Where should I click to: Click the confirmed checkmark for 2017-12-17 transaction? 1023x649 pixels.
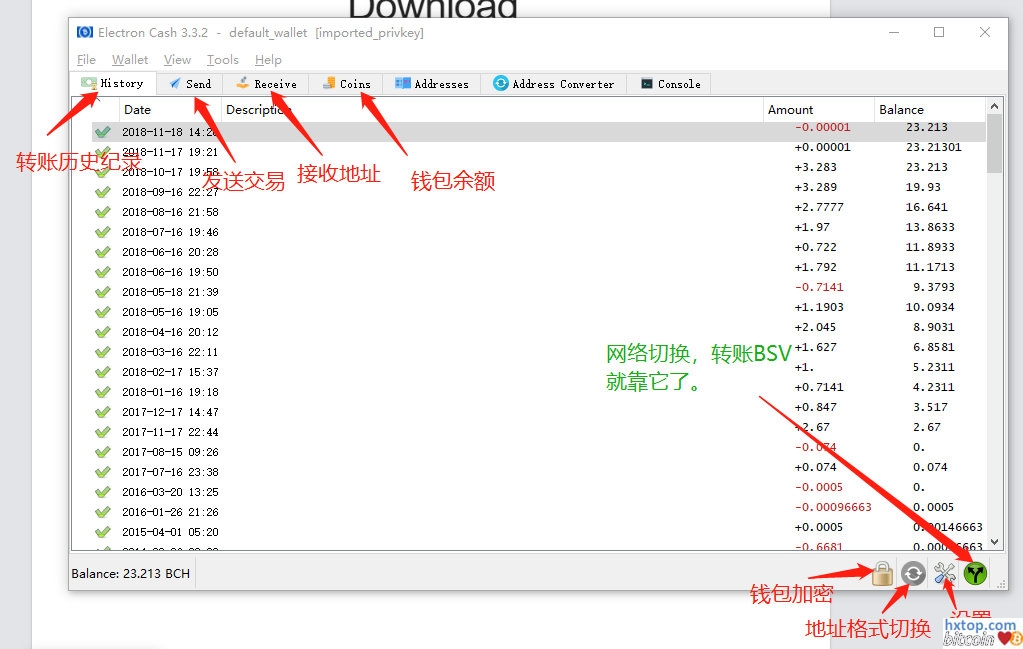102,412
